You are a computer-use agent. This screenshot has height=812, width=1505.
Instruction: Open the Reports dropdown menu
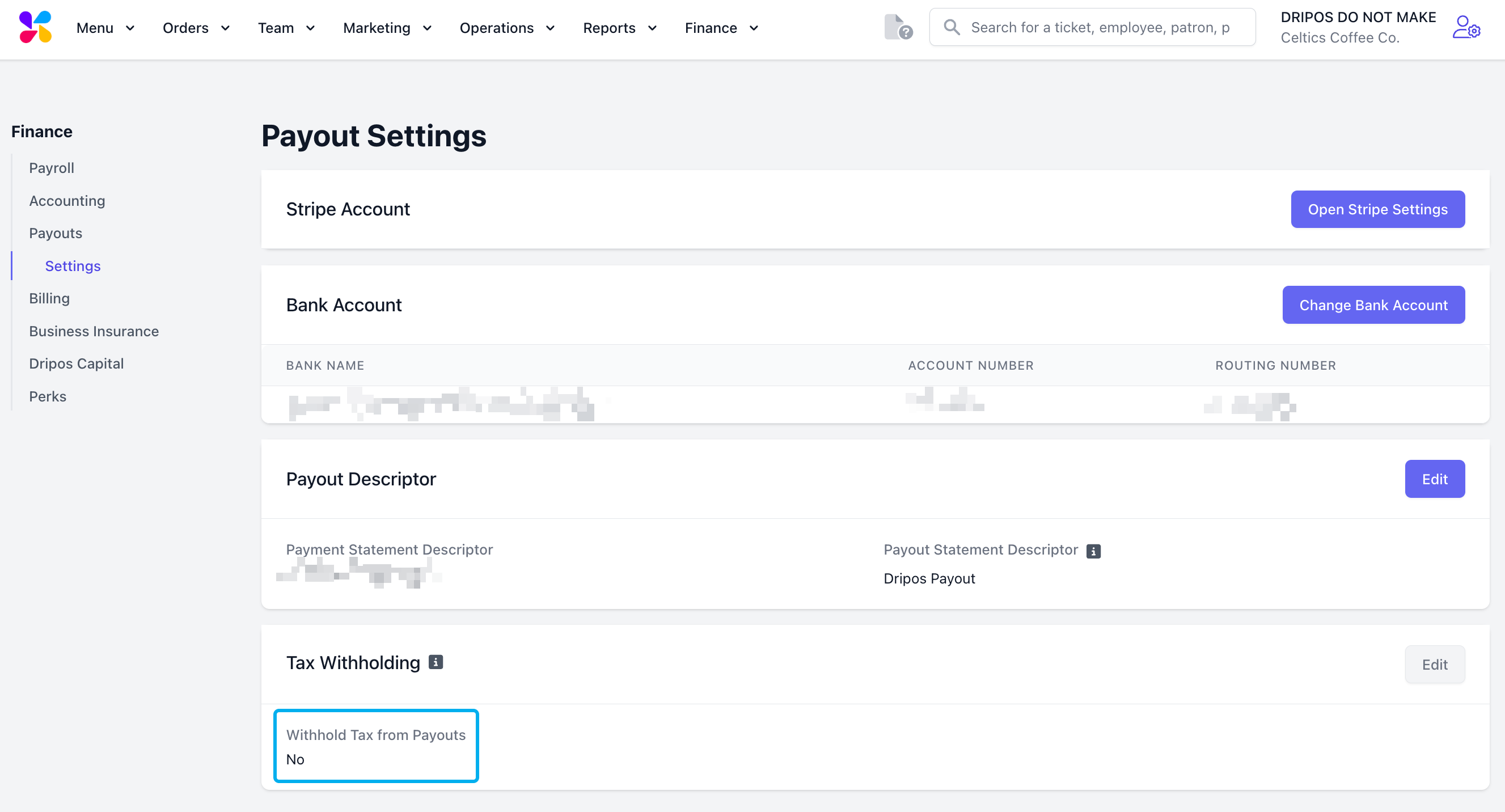point(620,28)
